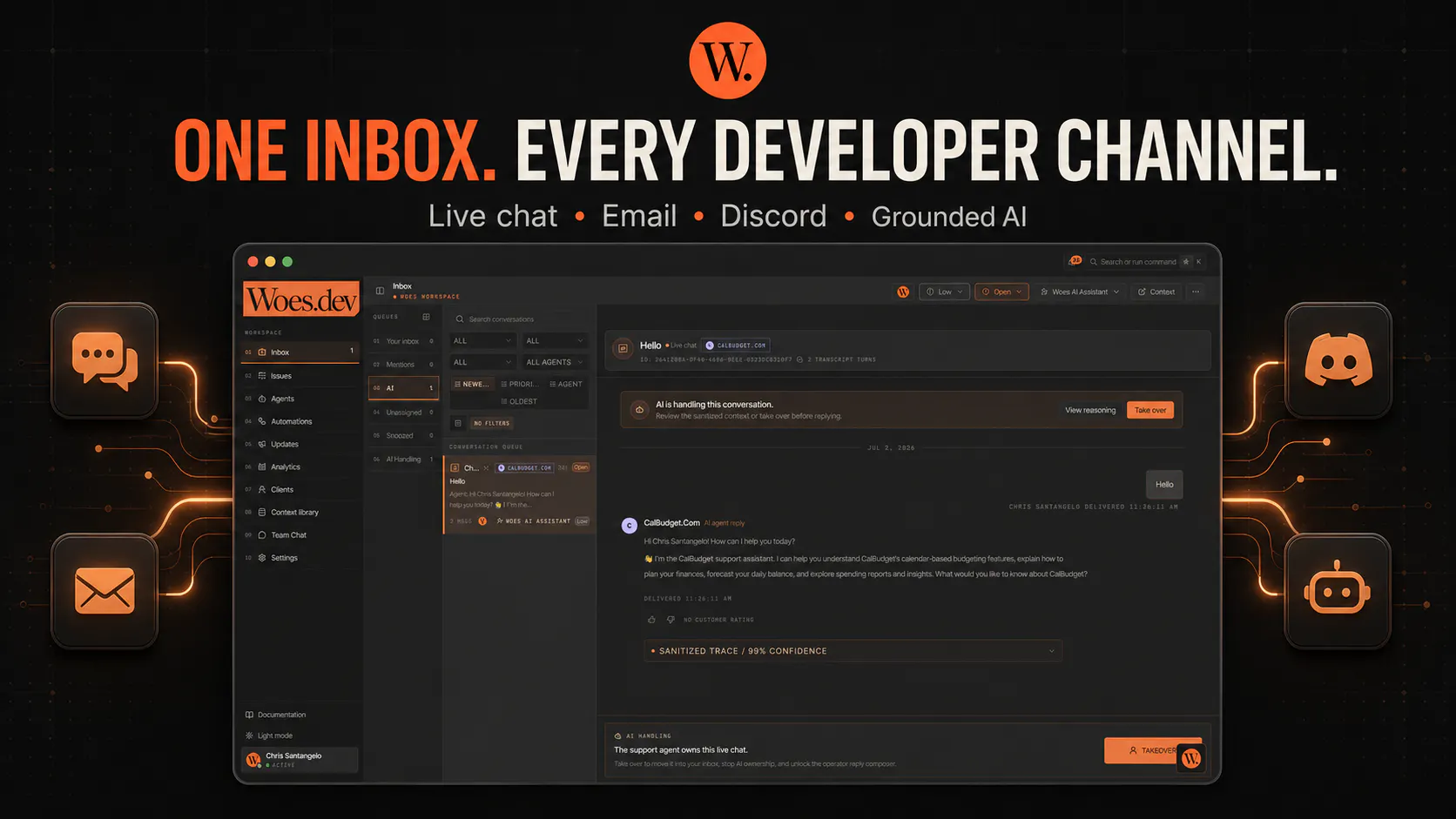1456x819 pixels.
Task: Switch to Light mode
Action: [269, 735]
